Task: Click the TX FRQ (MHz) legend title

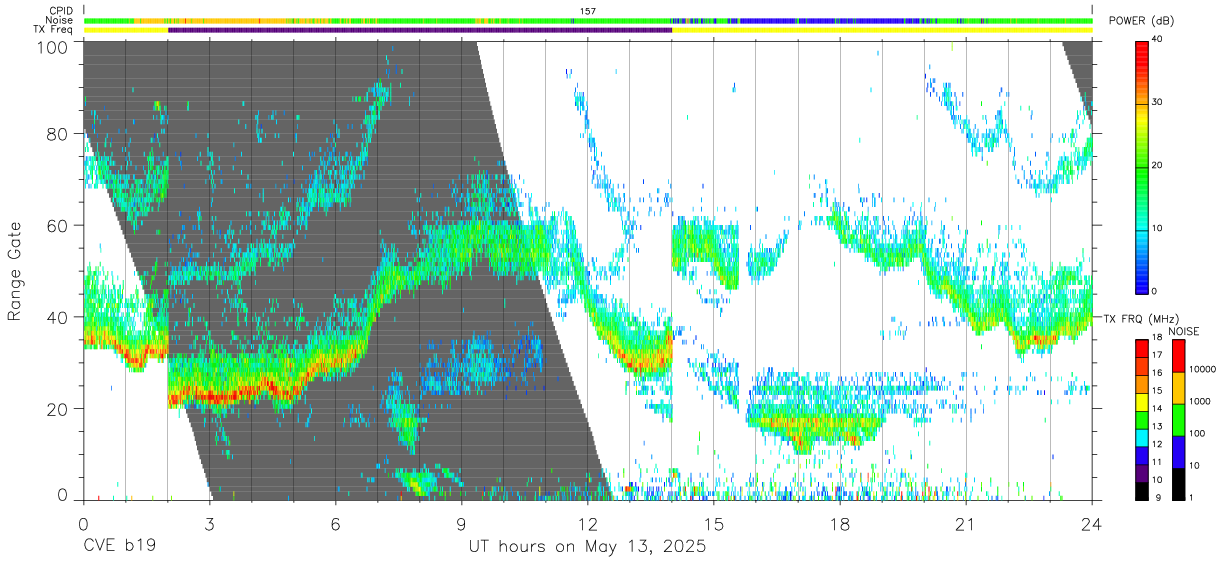Action: click(x=1142, y=319)
